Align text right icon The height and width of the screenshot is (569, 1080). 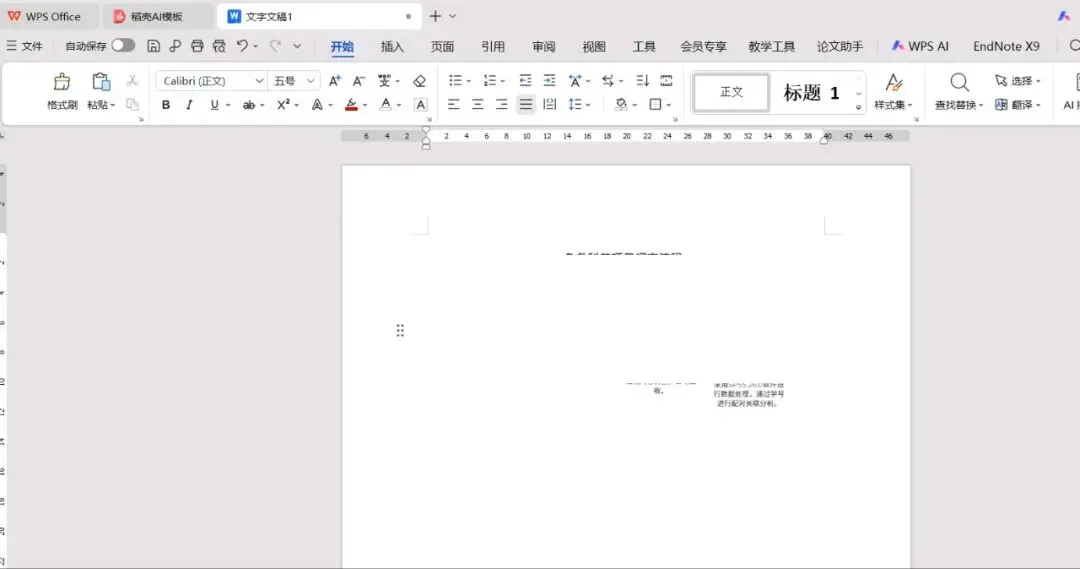point(501,105)
